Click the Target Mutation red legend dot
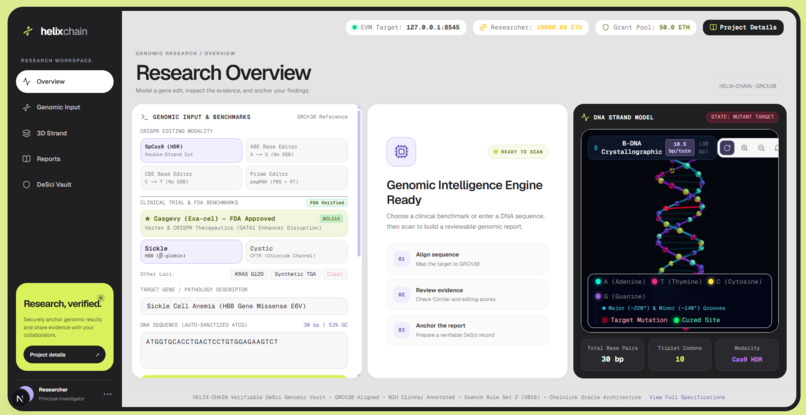The image size is (806, 415). (x=605, y=320)
